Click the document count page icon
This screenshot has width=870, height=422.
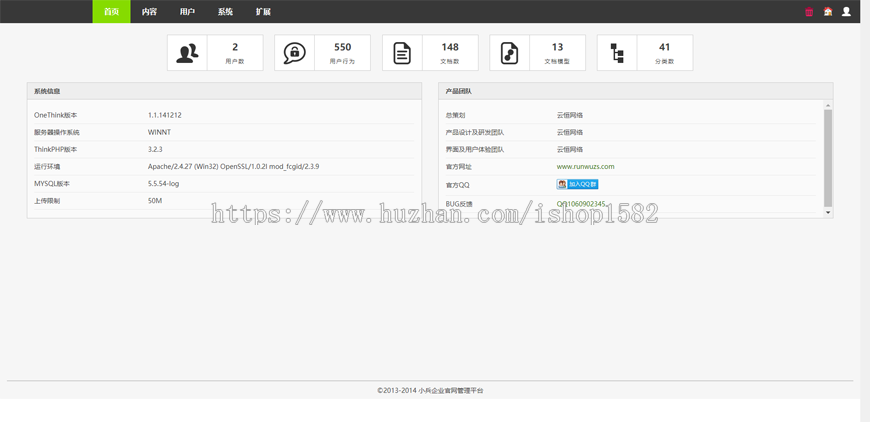click(402, 53)
